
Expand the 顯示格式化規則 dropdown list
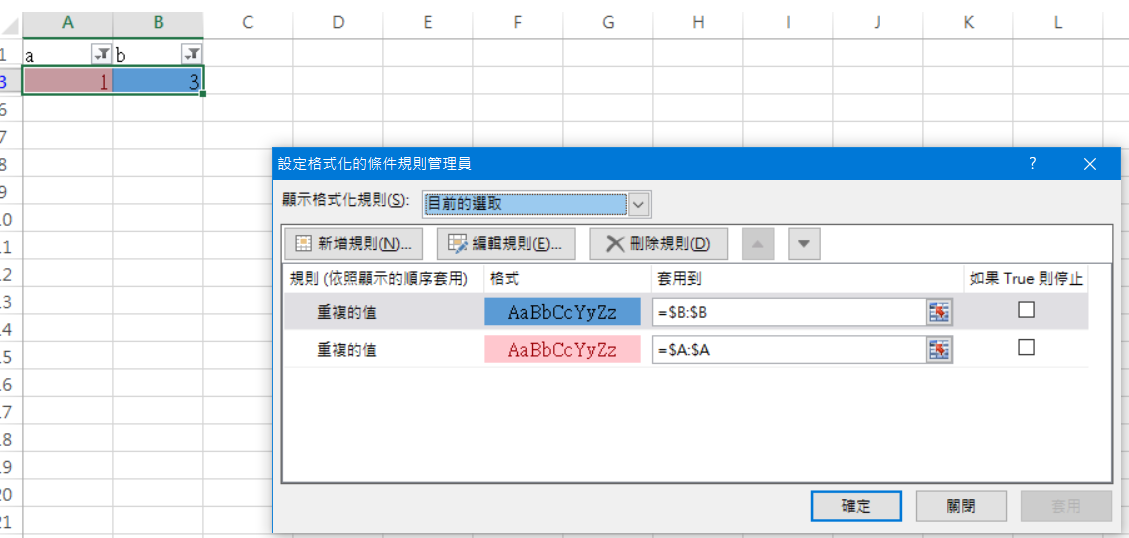click(639, 204)
